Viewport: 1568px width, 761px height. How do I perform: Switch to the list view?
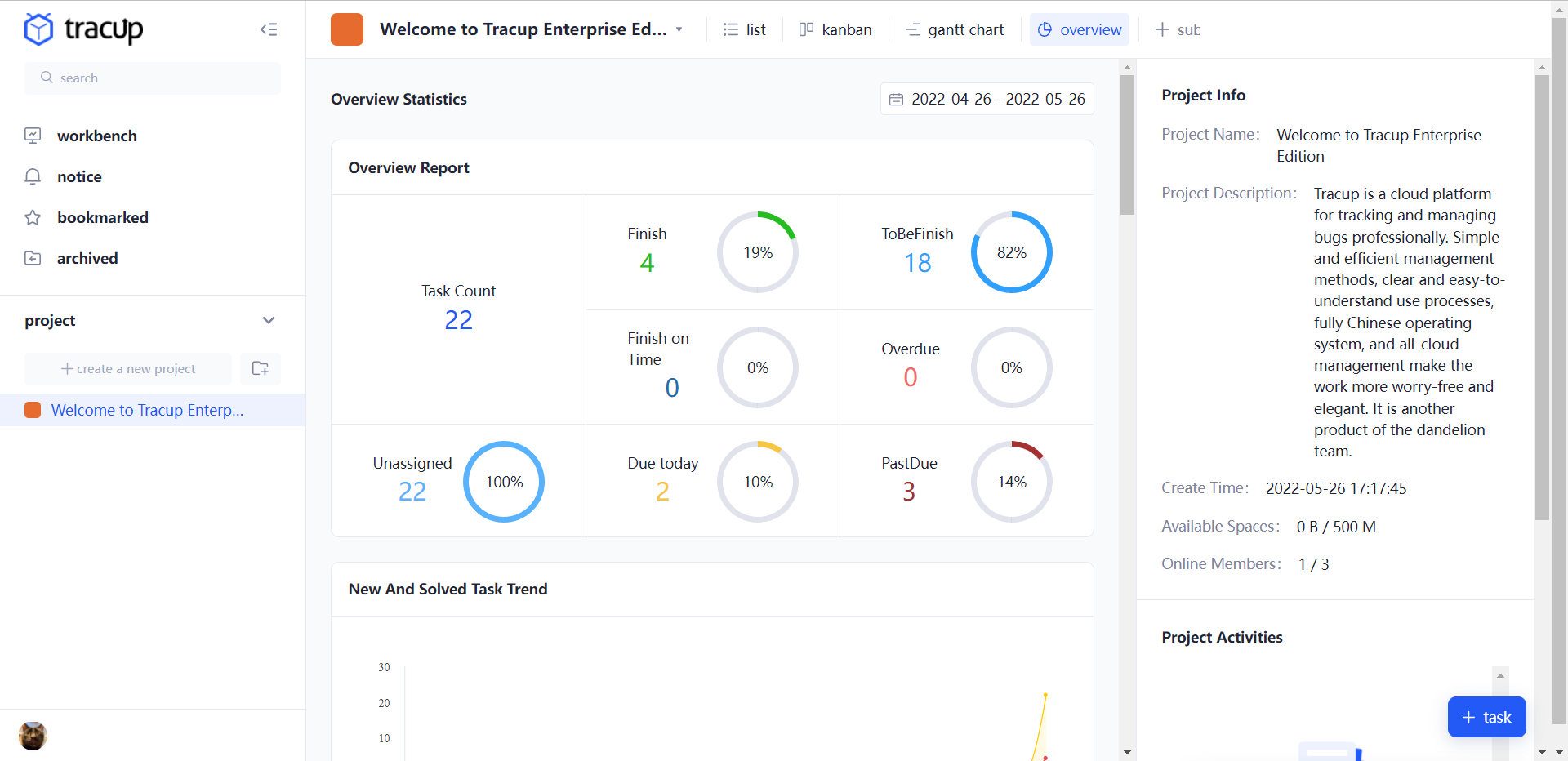tap(744, 29)
